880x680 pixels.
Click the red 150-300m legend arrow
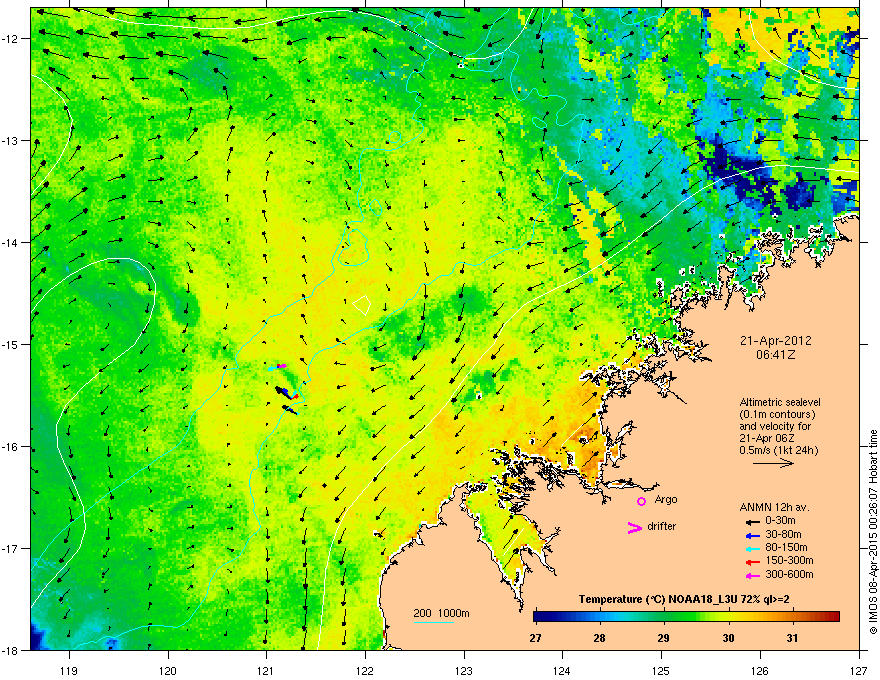(x=752, y=562)
